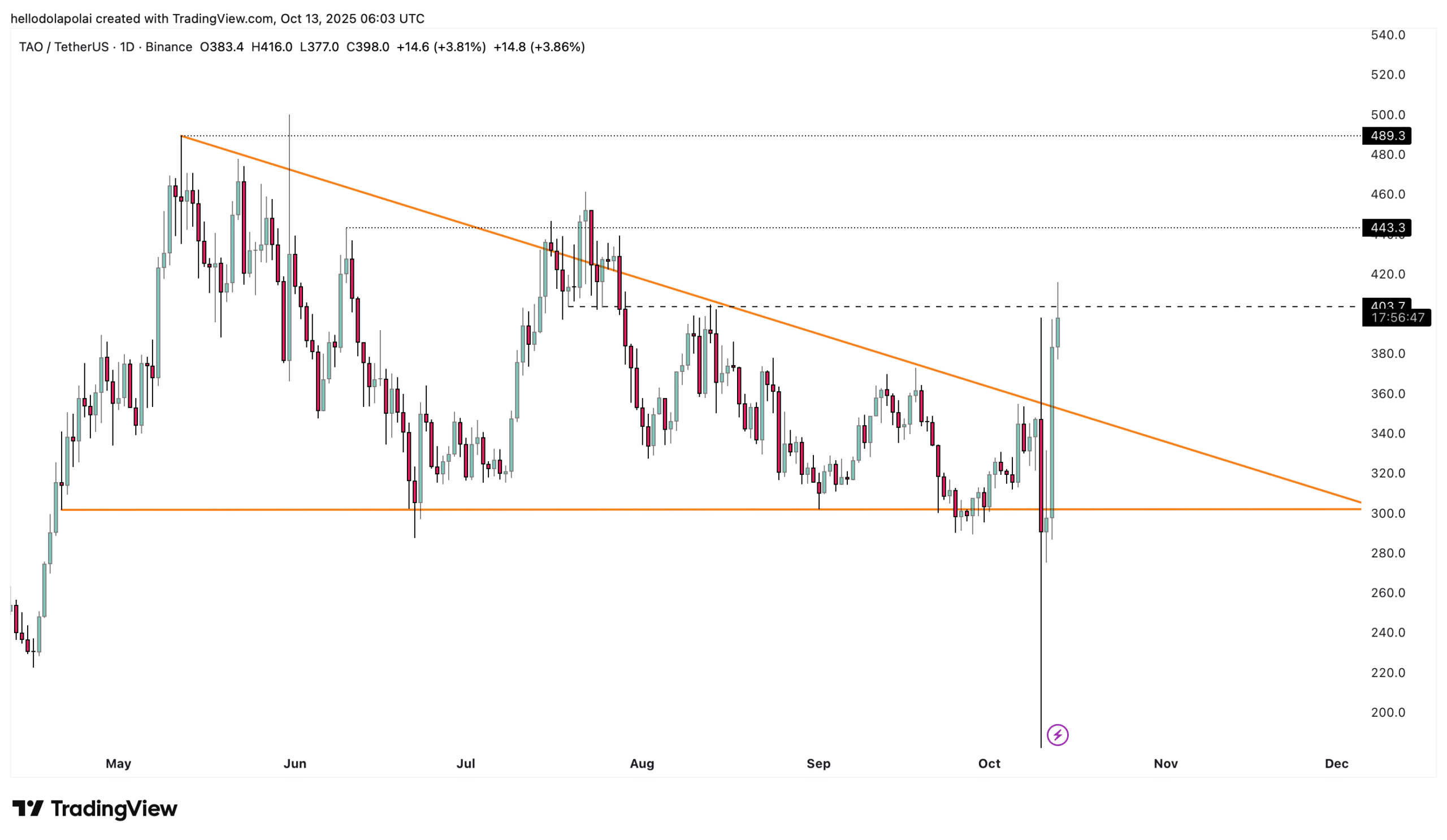Click the dashed horizontal line at 403.7
The width and height of the screenshot is (1447, 840).
point(1206,306)
